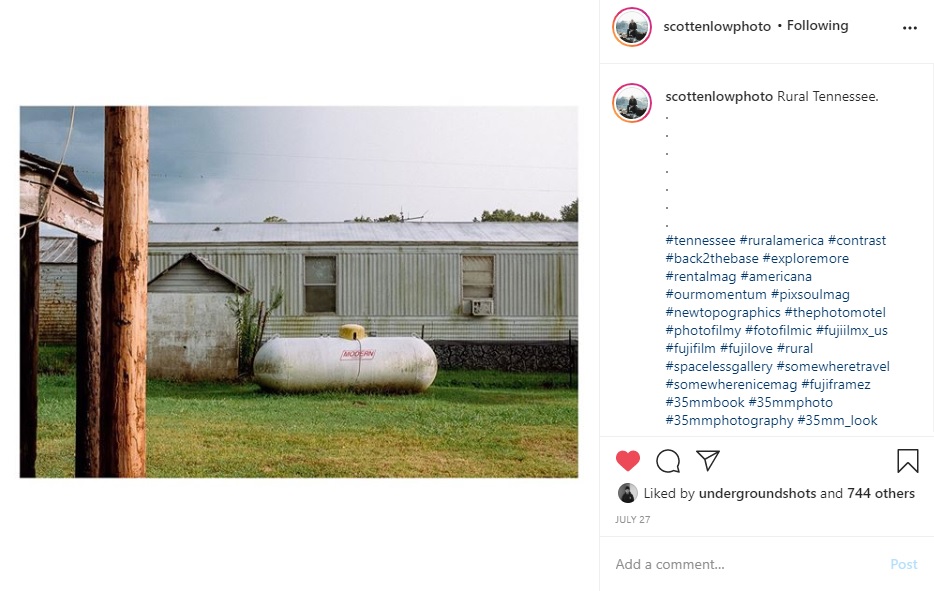Click into the Add a comment field
934x591 pixels.
[x=748, y=564]
